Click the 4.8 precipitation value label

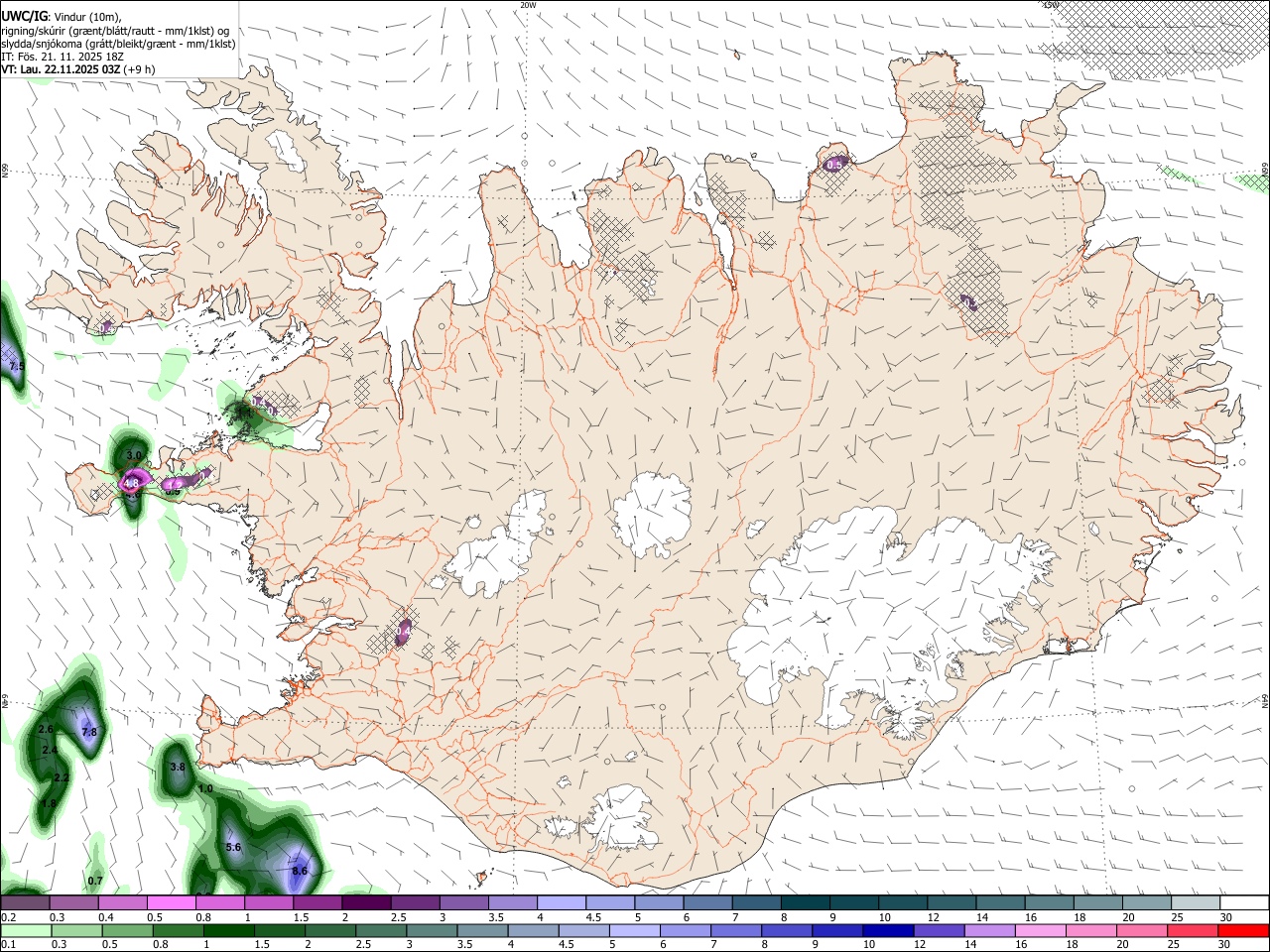pos(131,483)
